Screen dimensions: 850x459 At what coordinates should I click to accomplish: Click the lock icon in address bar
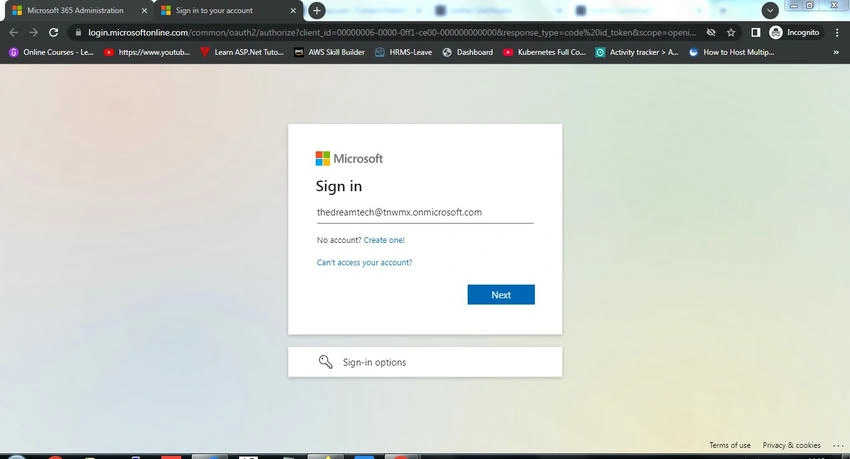point(79,33)
